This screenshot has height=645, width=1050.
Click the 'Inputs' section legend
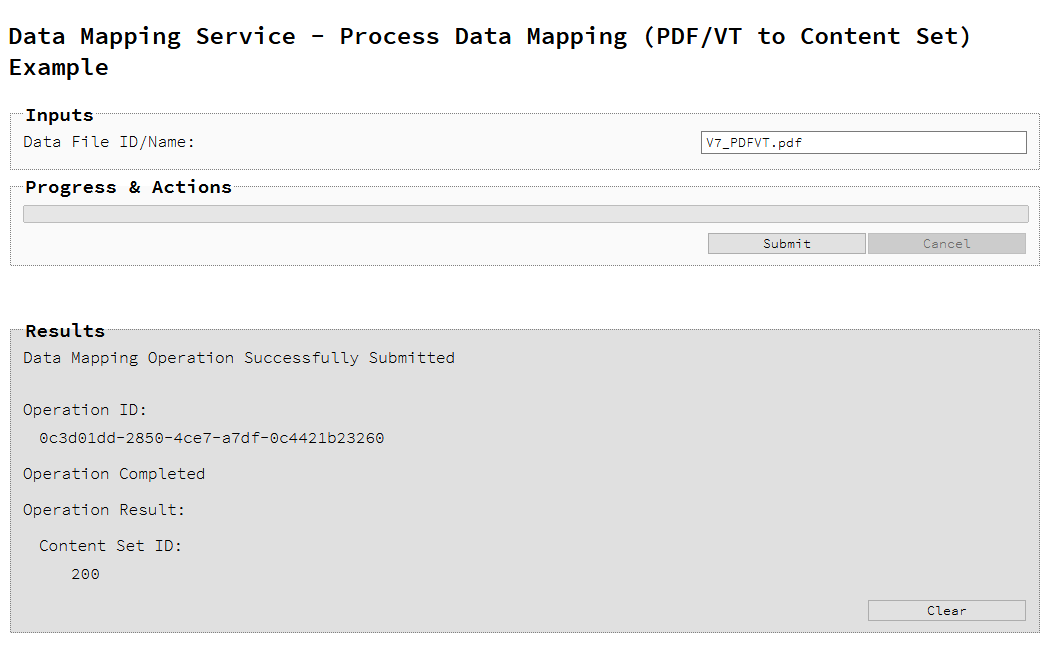point(59,115)
